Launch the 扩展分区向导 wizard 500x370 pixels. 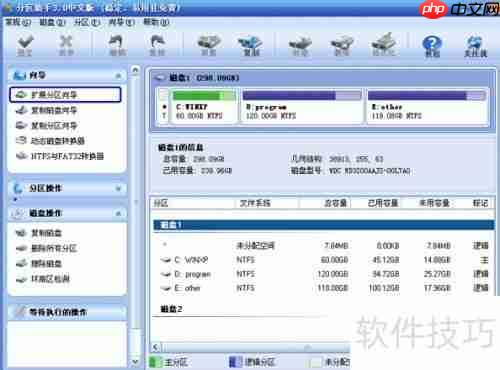[x=65, y=95]
